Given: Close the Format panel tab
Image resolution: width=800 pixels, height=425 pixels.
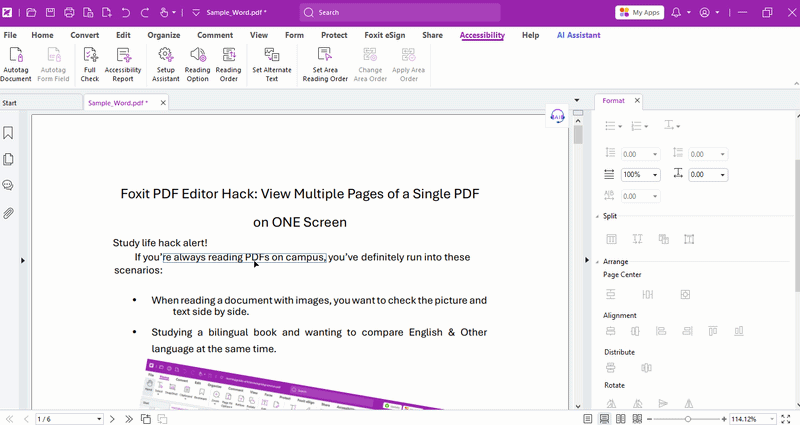Looking at the screenshot, I should (637, 101).
